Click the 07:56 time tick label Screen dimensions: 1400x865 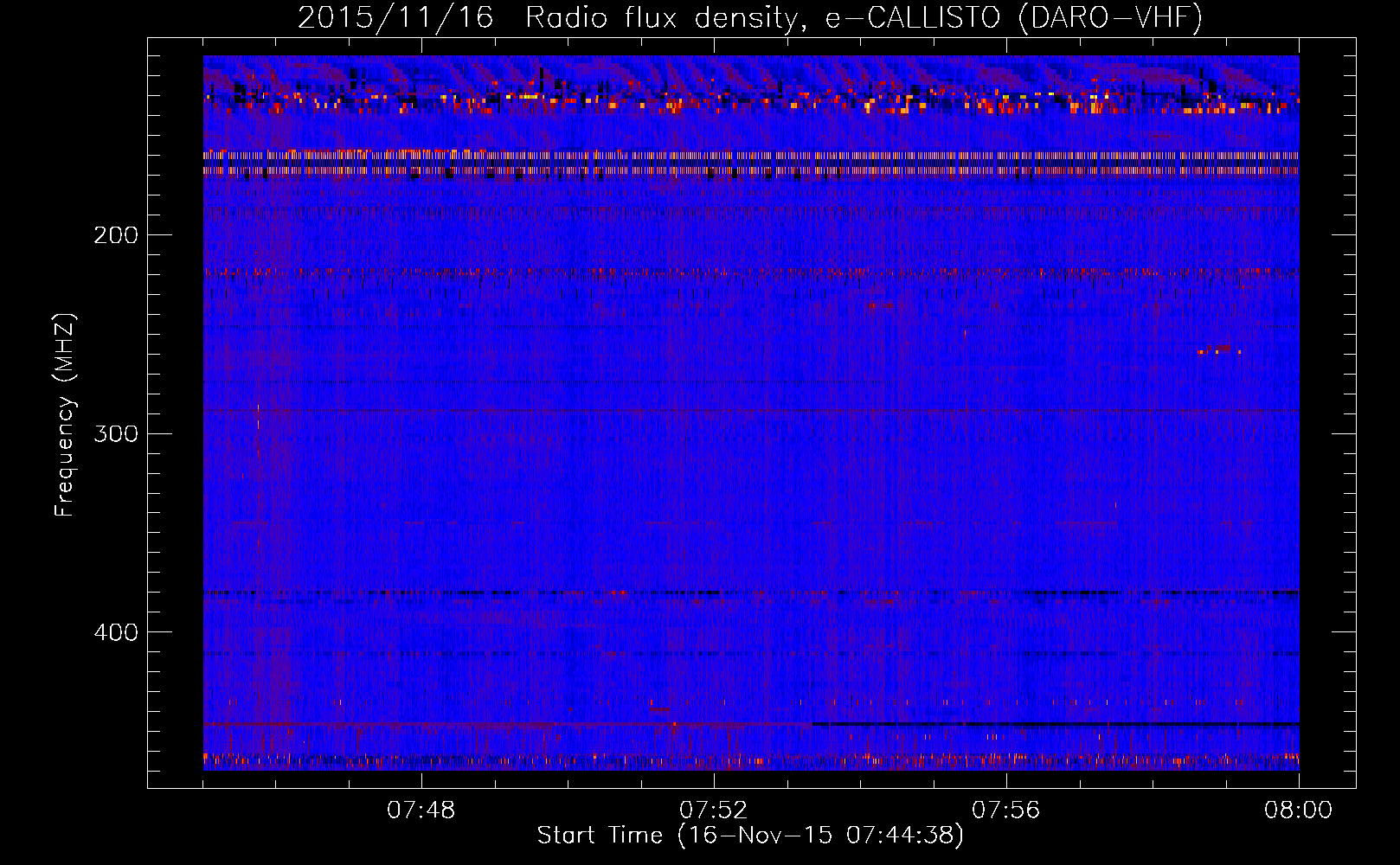click(x=1006, y=811)
